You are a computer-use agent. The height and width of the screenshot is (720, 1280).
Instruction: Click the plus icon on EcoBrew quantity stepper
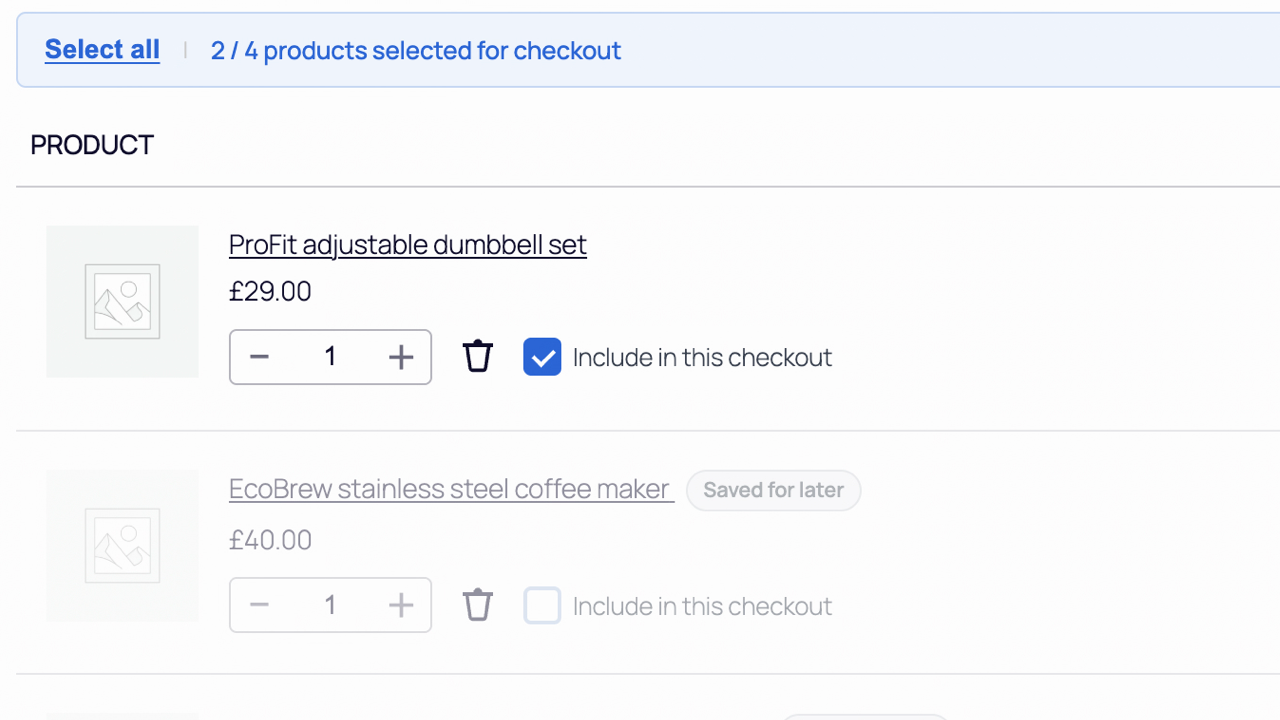tap(400, 604)
